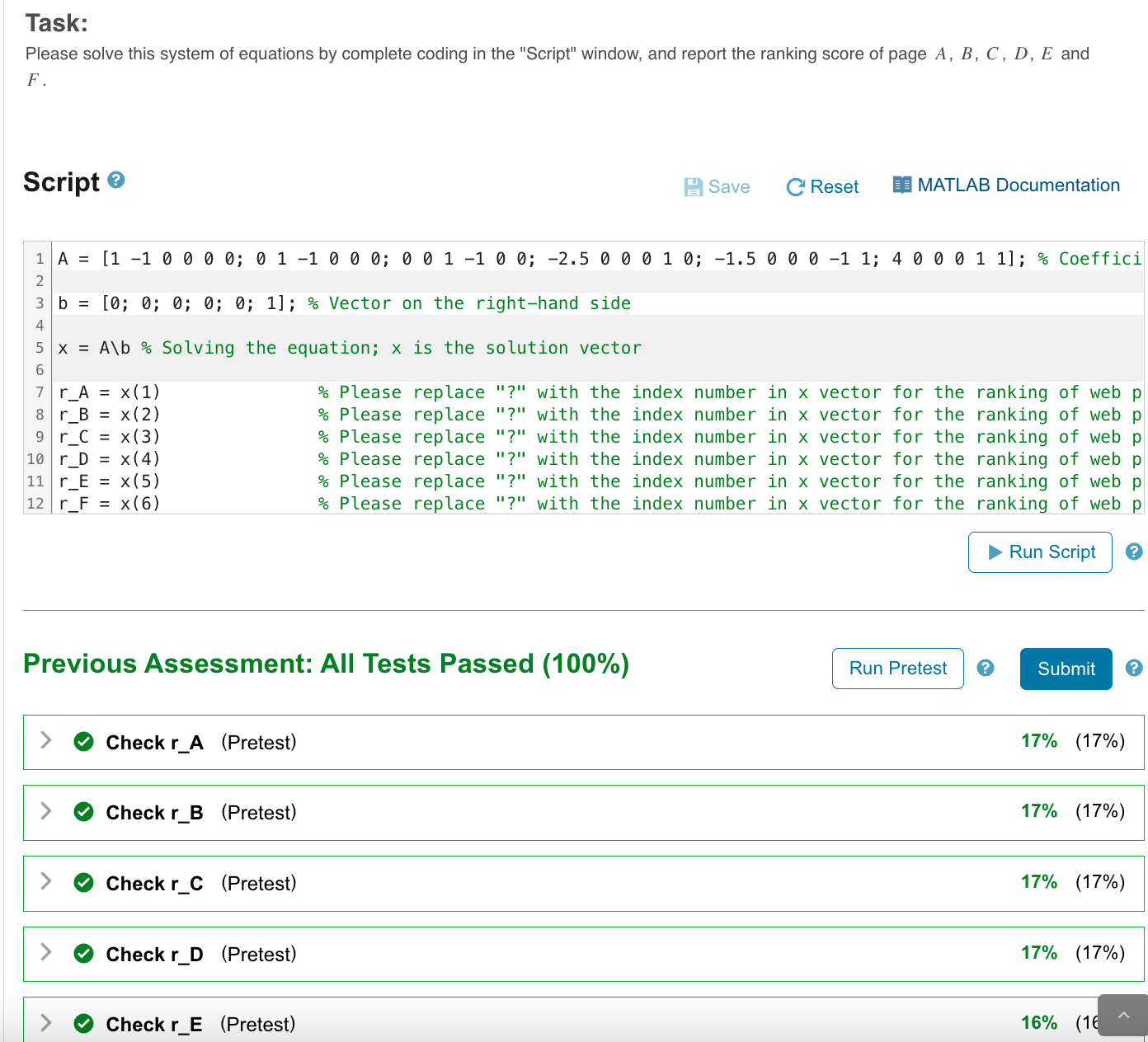Open MATLAB Documentation via the book icon

pyautogui.click(x=902, y=185)
